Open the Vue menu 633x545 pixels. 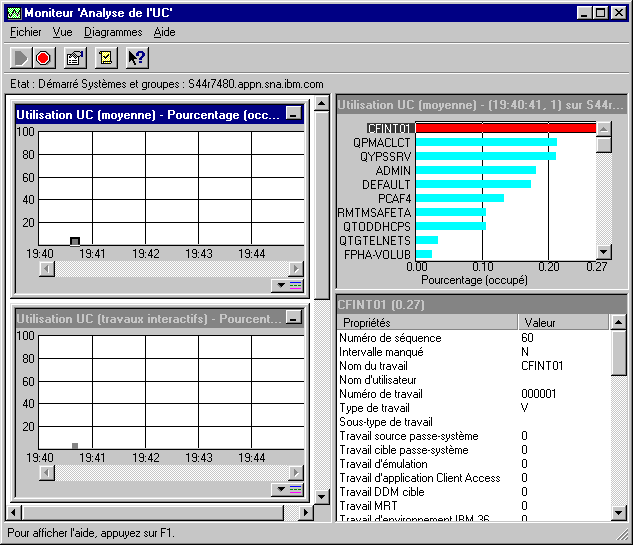pyautogui.click(x=63, y=32)
